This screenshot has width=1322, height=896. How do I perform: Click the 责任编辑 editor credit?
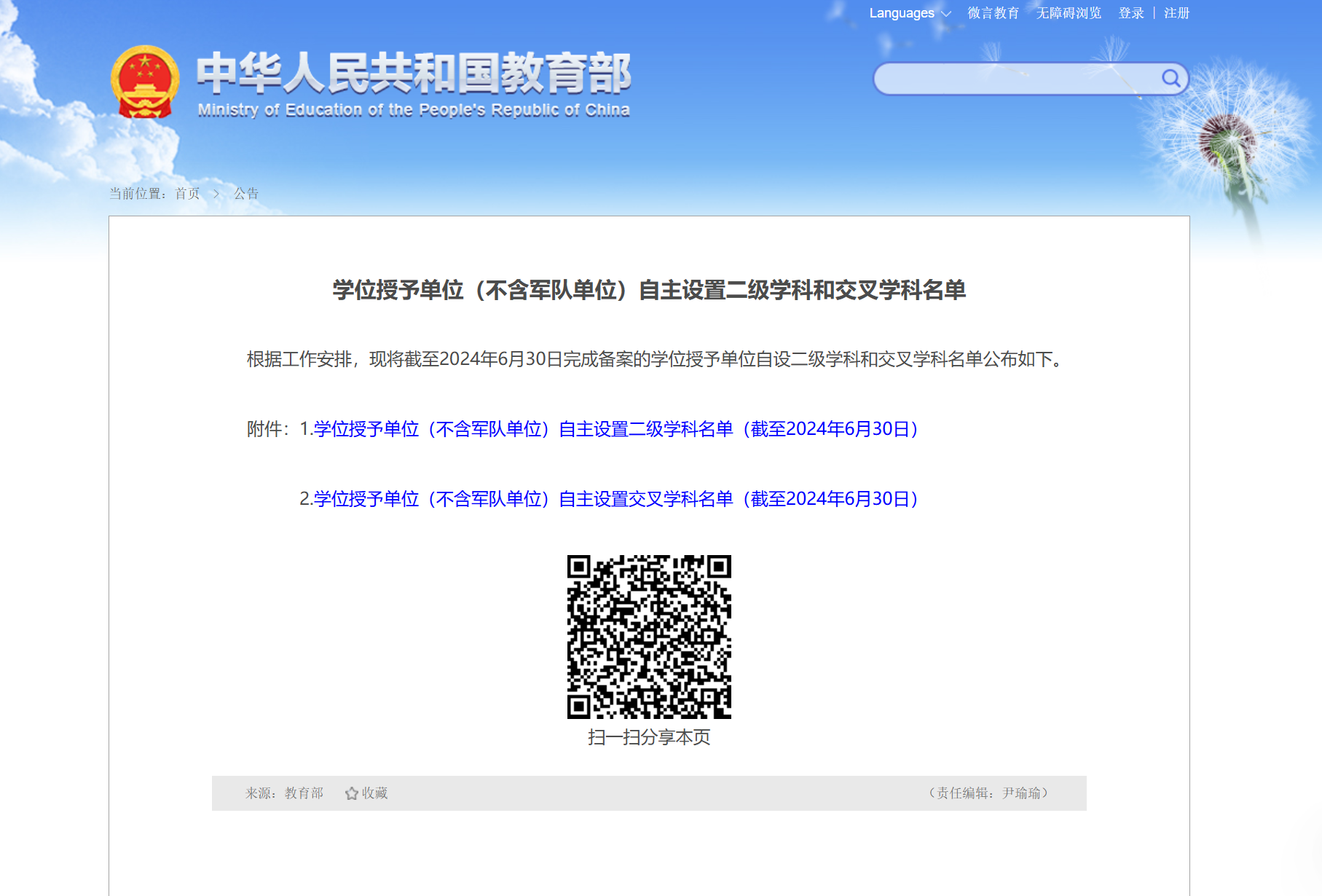point(988,793)
